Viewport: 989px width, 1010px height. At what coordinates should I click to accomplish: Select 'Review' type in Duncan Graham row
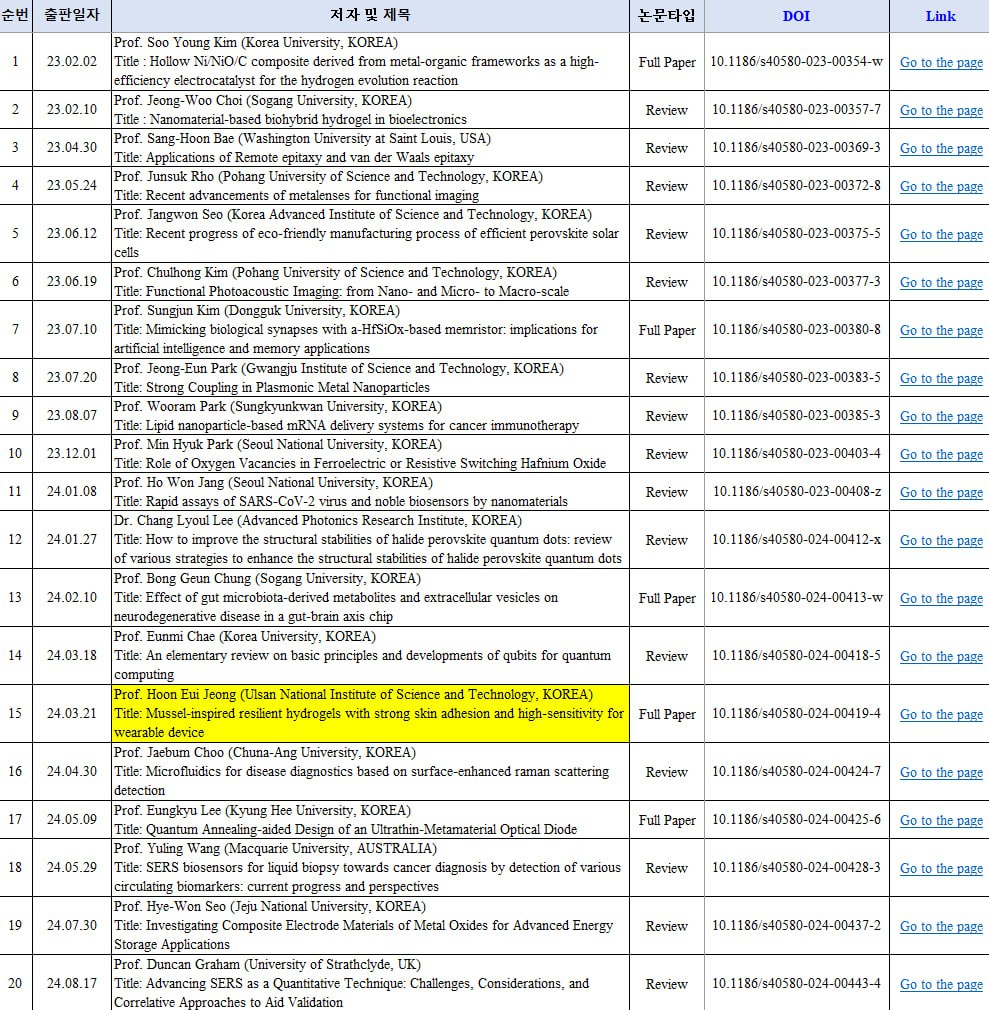667,984
